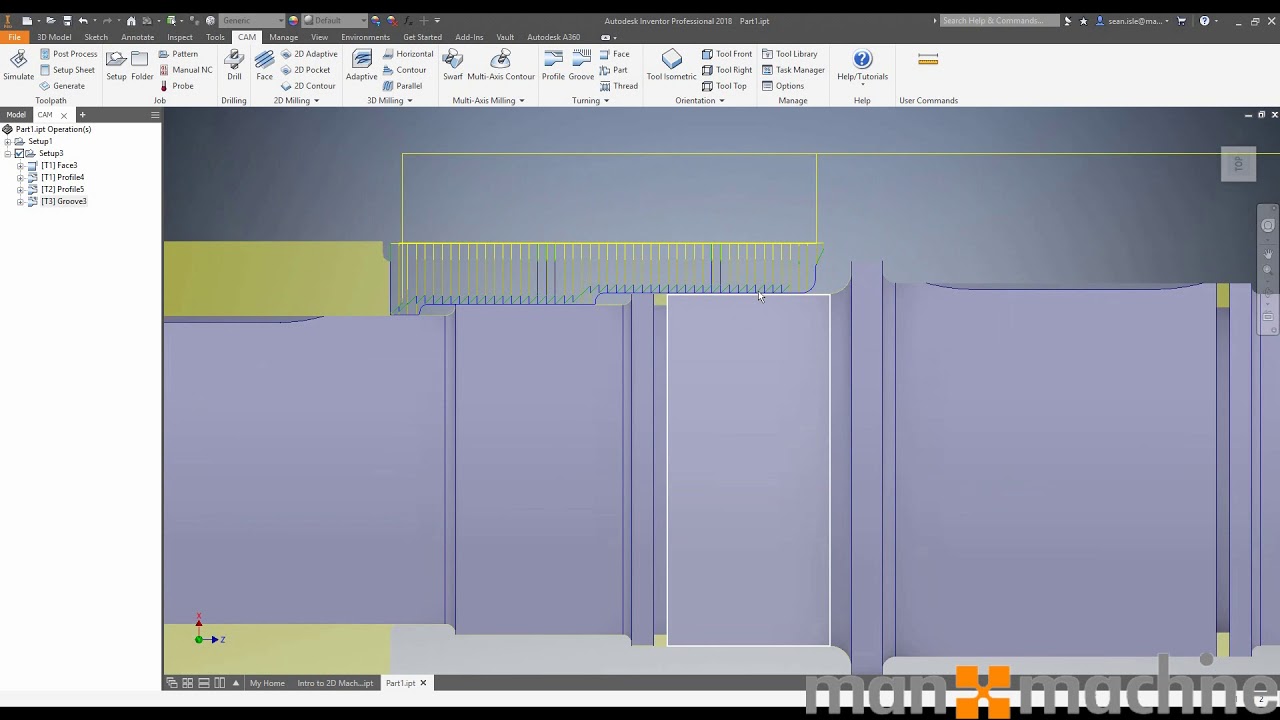Switch to the Inspect ribbon tab
1280x720 pixels.
coord(180,37)
